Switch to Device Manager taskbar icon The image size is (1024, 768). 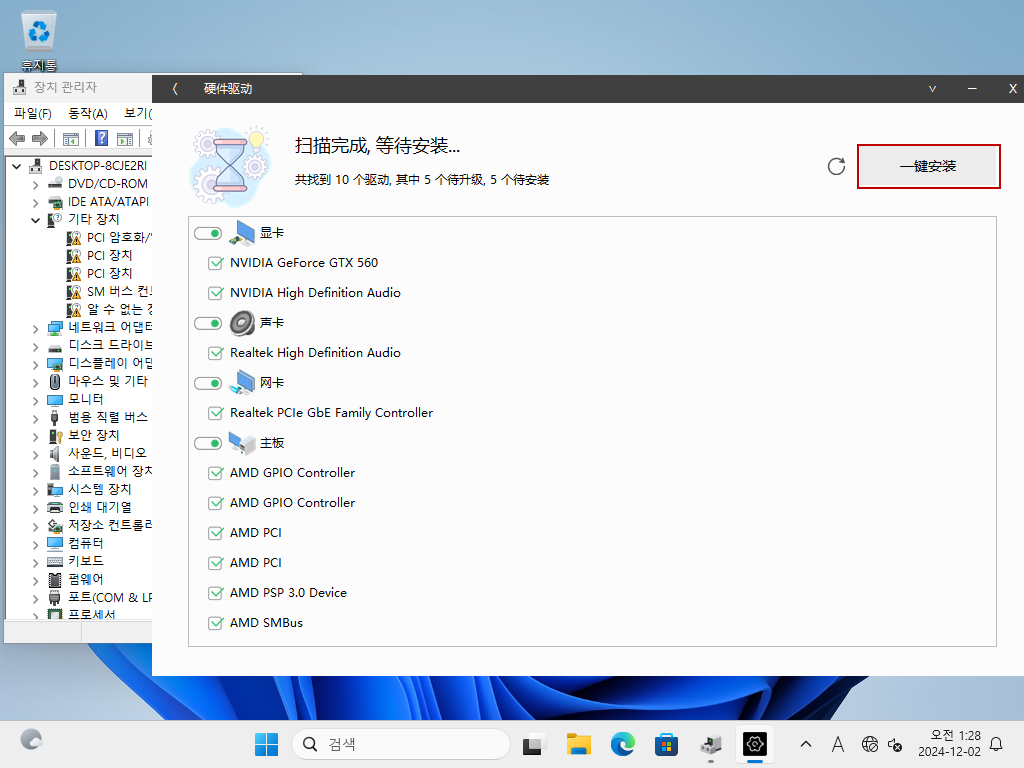[x=711, y=744]
